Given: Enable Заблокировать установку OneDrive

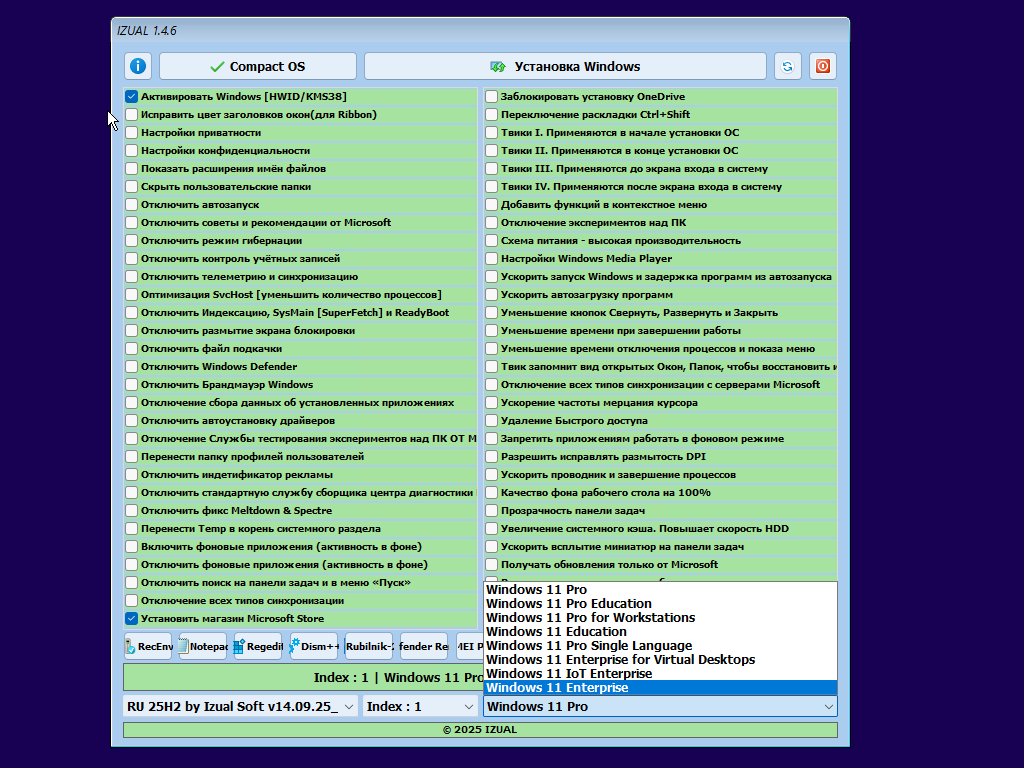Looking at the screenshot, I should [x=492, y=97].
